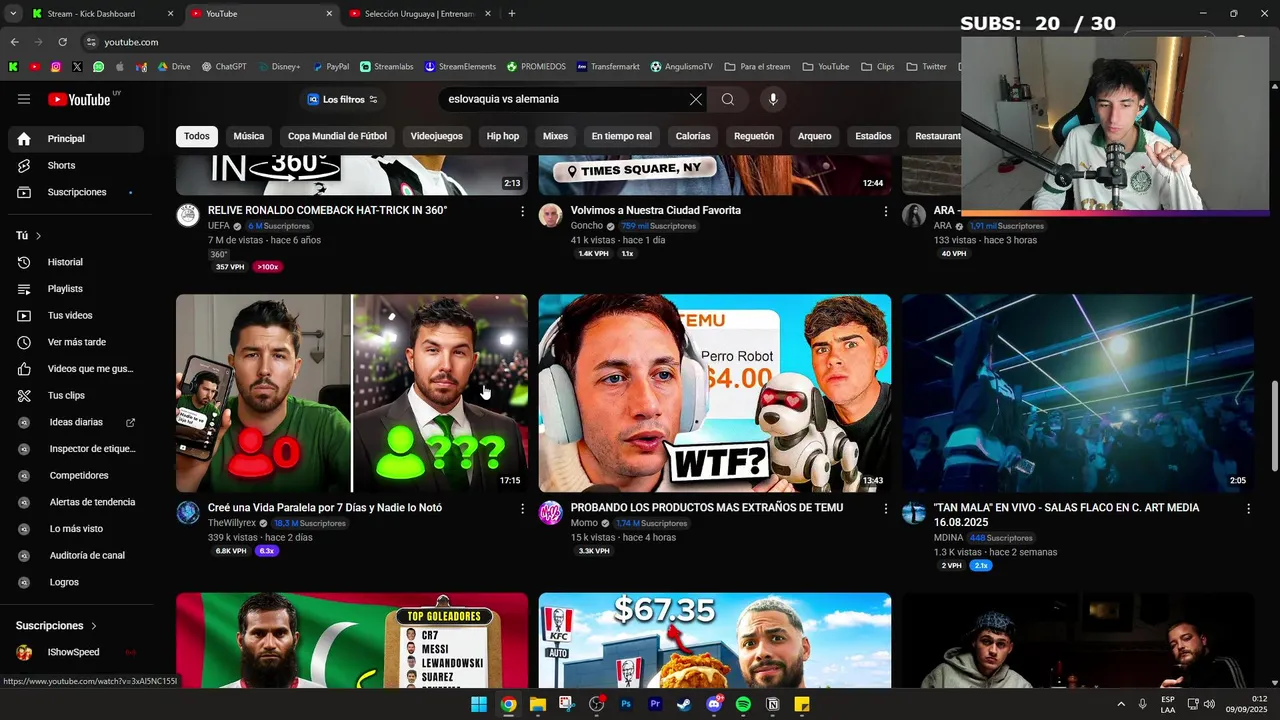Click the page vertical scrollbar thumb

click(1274, 425)
